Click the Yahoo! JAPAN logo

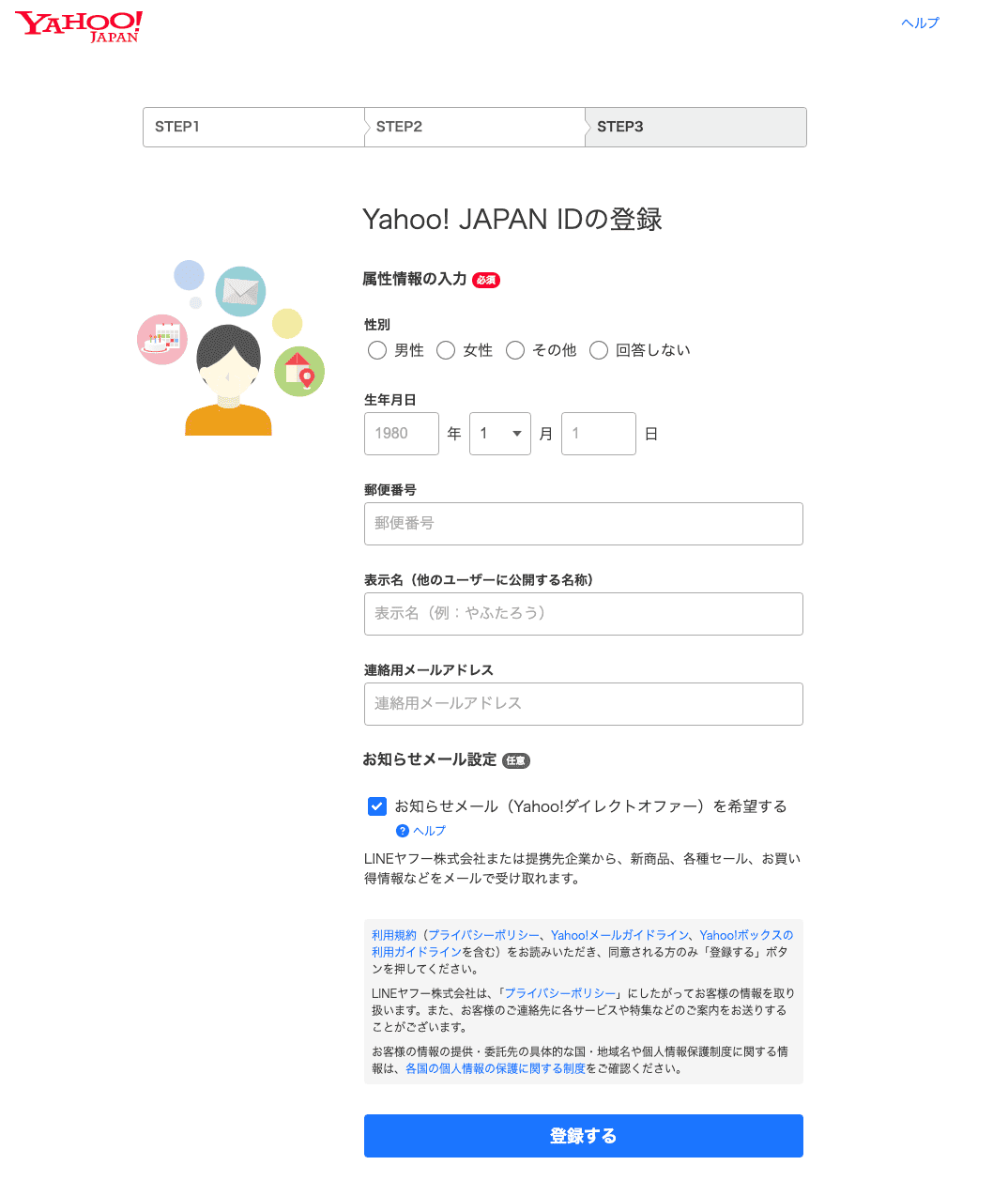pyautogui.click(x=79, y=26)
